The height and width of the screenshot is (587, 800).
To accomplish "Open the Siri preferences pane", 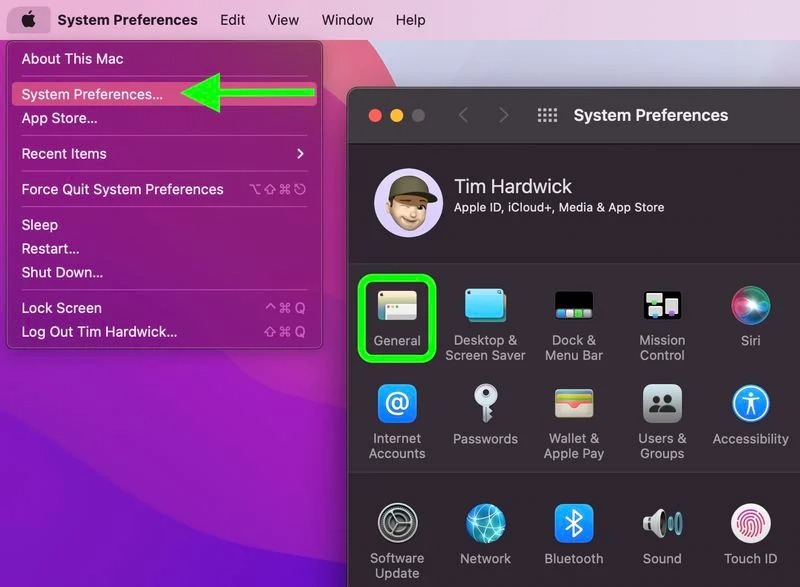I will coord(751,317).
